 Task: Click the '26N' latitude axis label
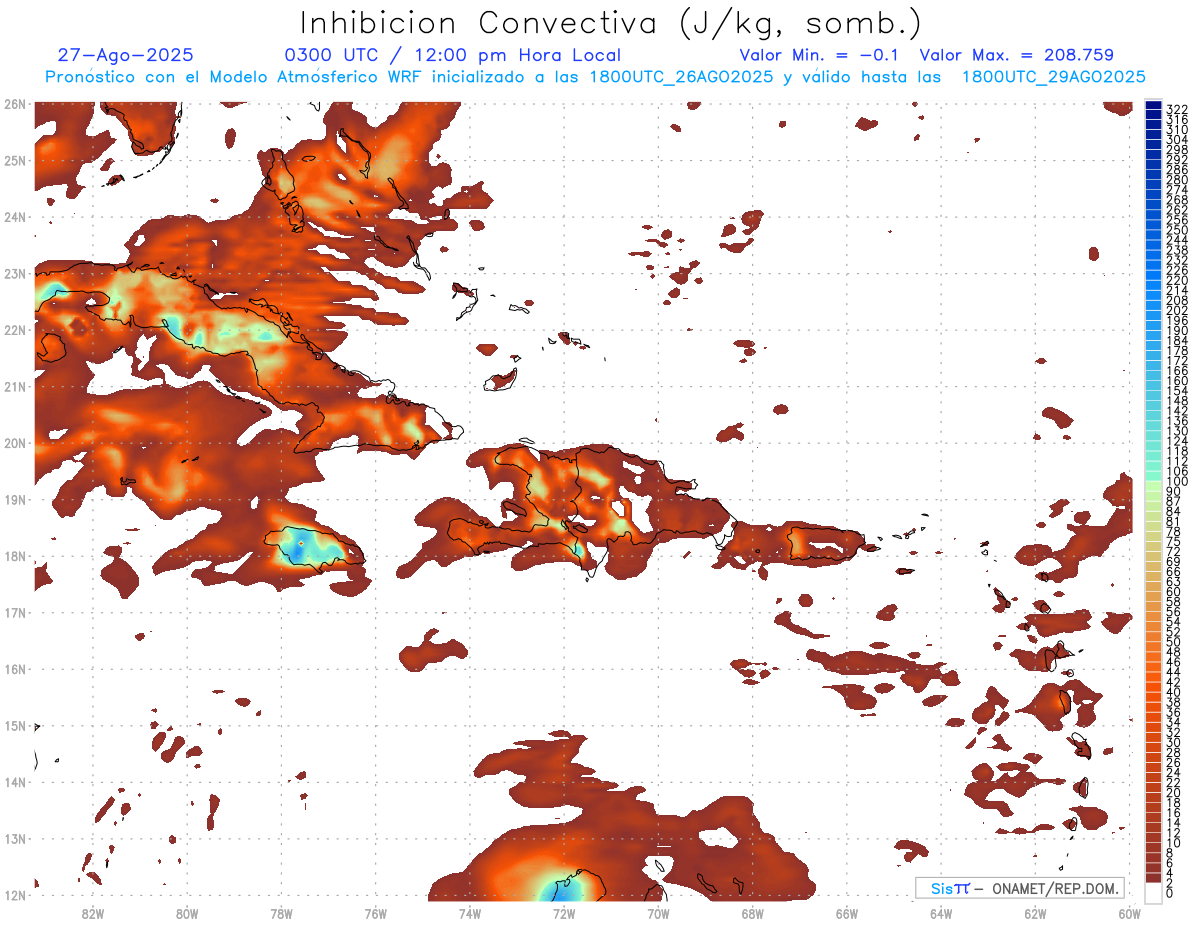pos(14,103)
